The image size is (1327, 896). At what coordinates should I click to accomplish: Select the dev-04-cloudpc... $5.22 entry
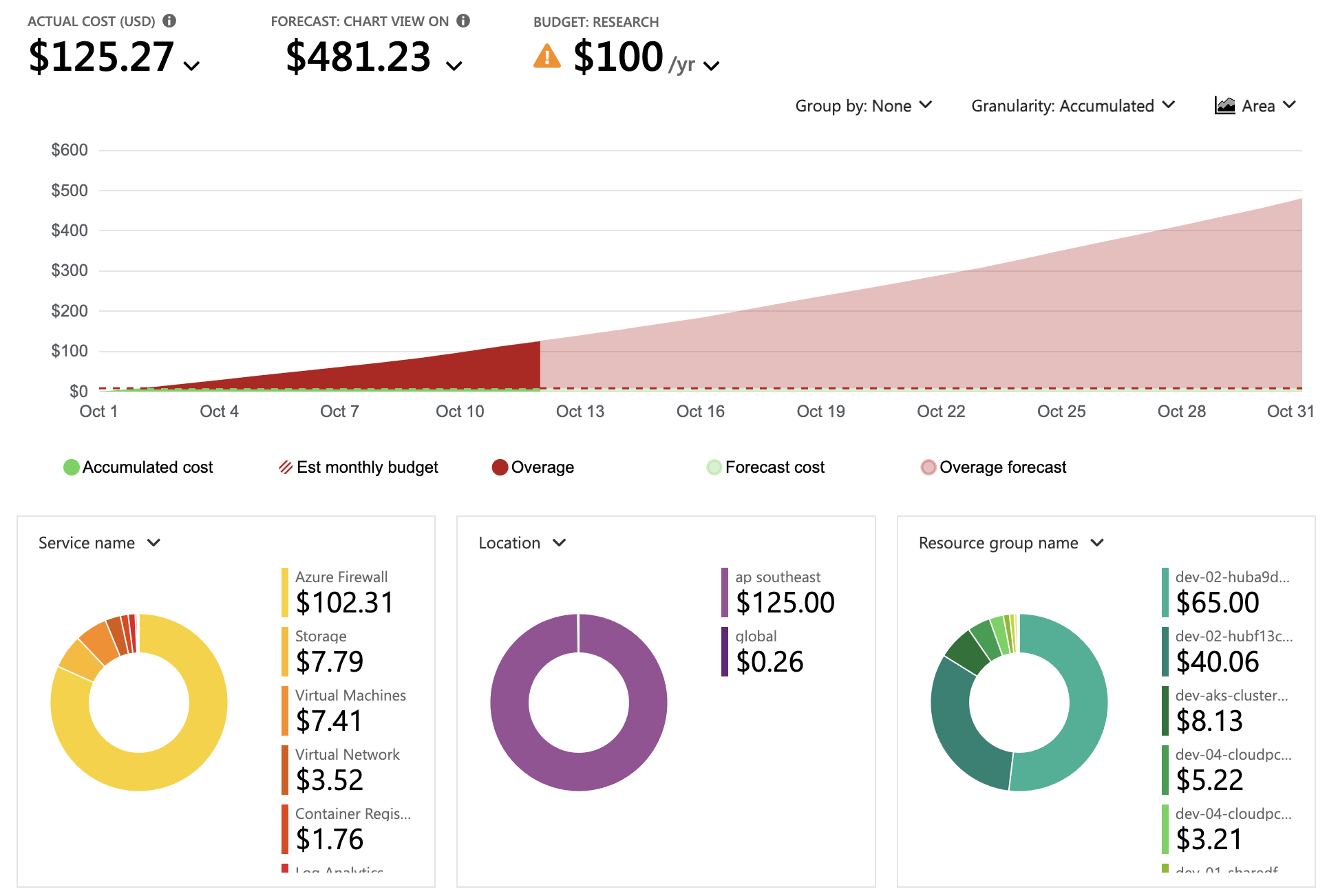[x=1227, y=770]
